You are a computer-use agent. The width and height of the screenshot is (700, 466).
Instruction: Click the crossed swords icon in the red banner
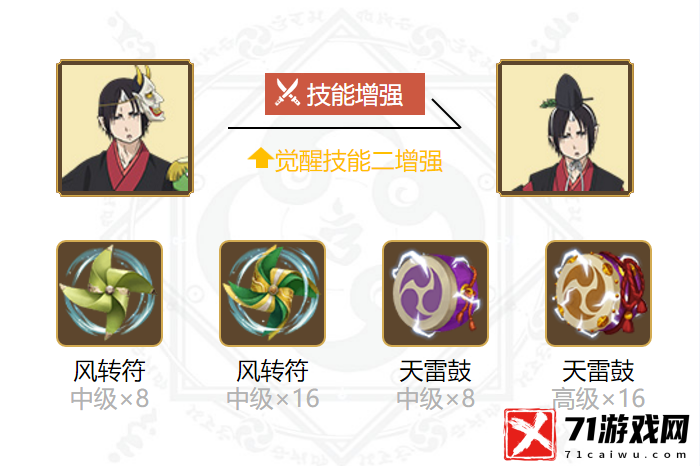287,93
